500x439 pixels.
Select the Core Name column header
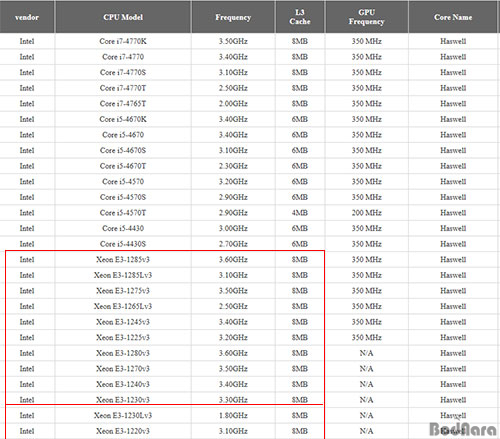(453, 17)
